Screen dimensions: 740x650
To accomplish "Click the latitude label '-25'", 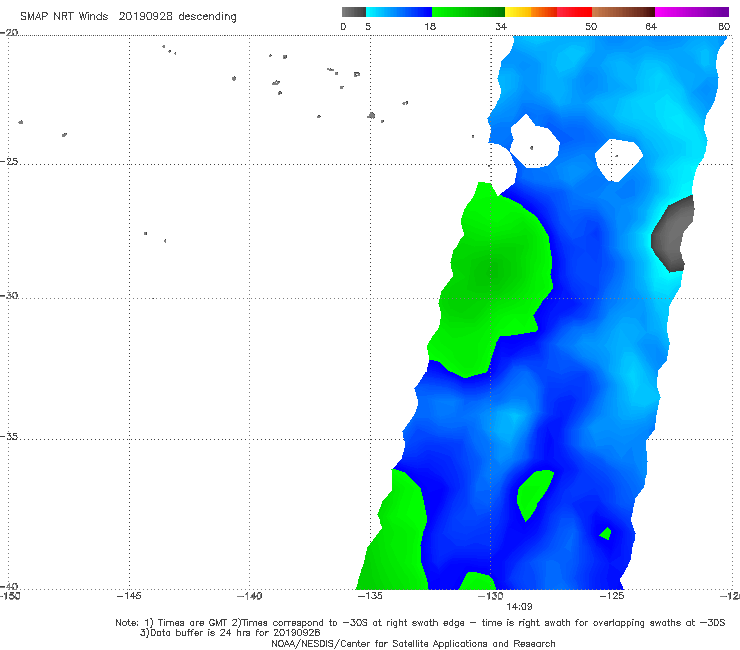I will [9, 161].
